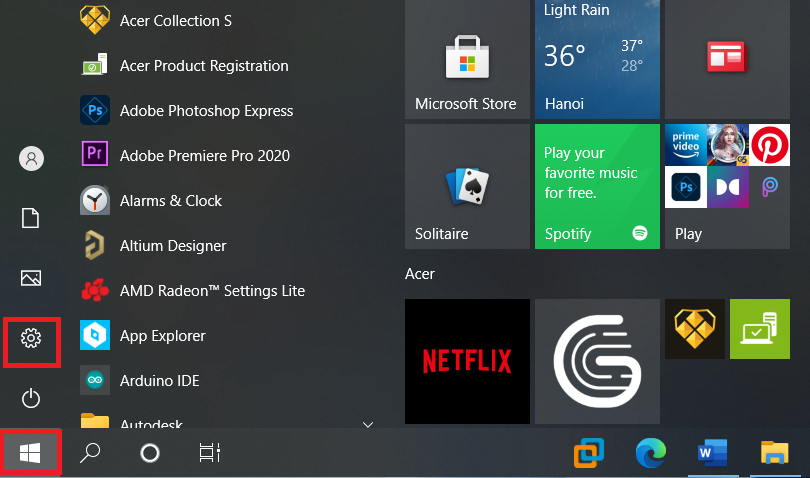Launch the Netflix tile
Image resolution: width=810 pixels, height=478 pixels.
tap(468, 361)
